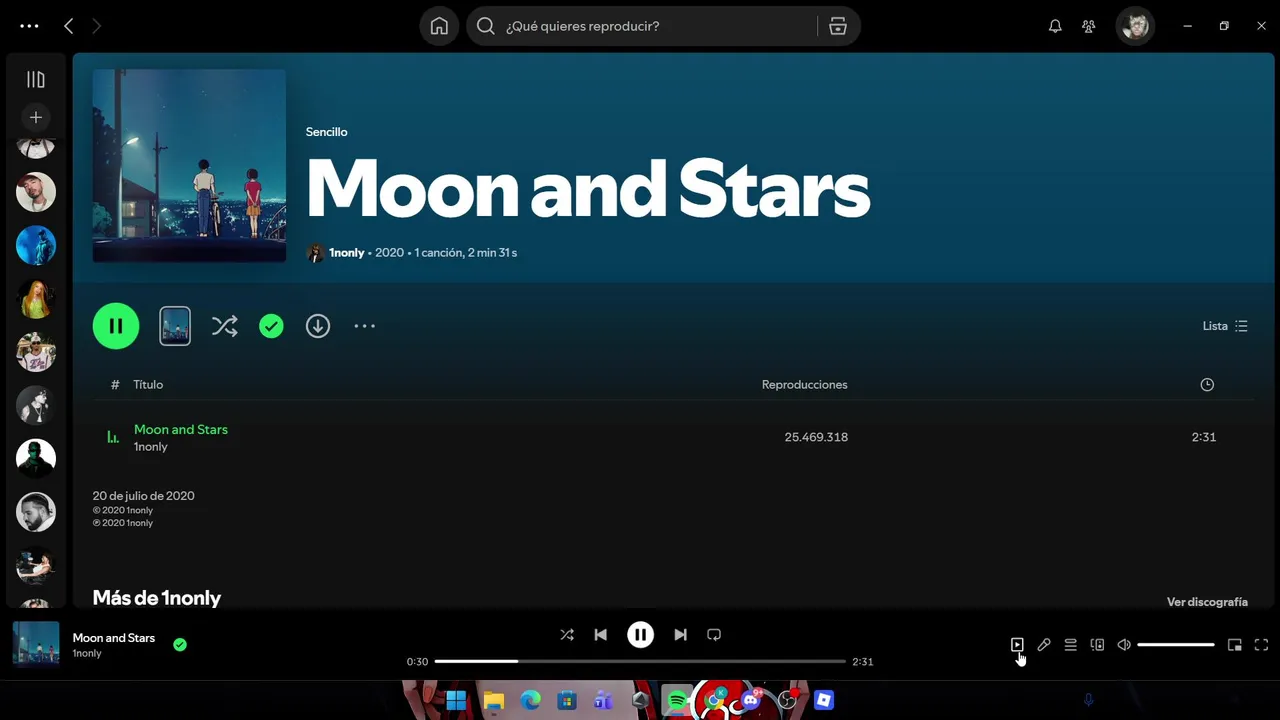1280x720 pixels.
Task: Show lyrics with the microphone icon
Action: (1044, 645)
